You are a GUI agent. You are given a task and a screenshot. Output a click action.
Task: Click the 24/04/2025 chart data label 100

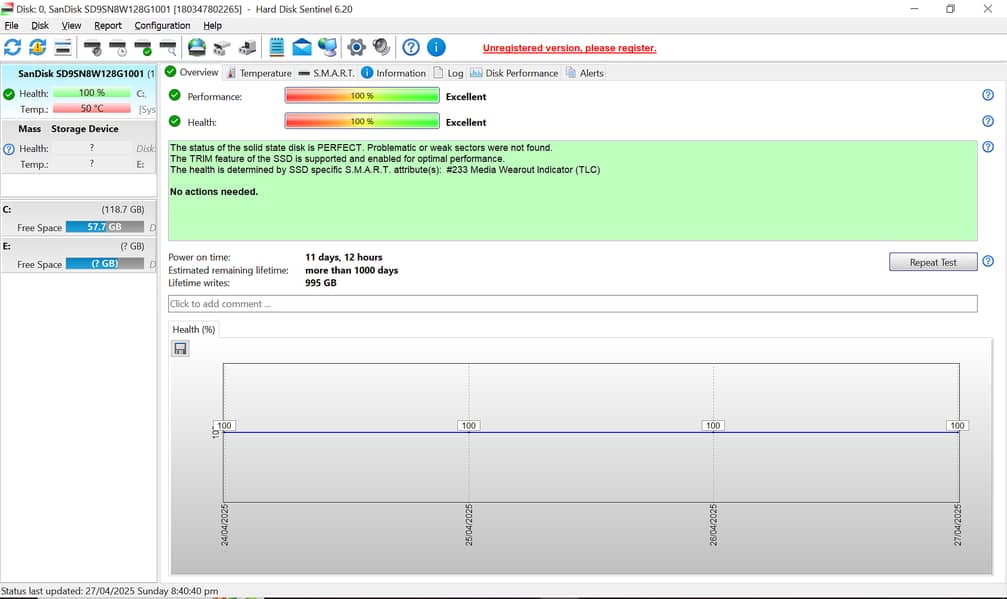pos(224,426)
